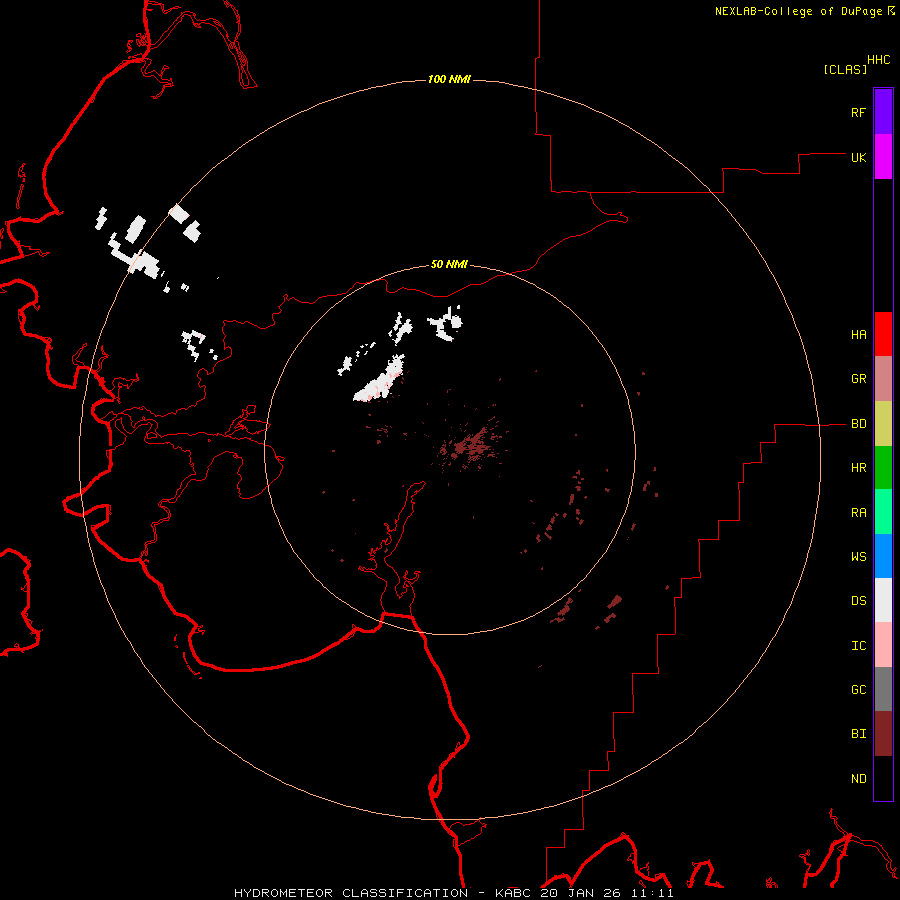
Task: Click the 50 NMI range ring label
Action: (x=449, y=264)
